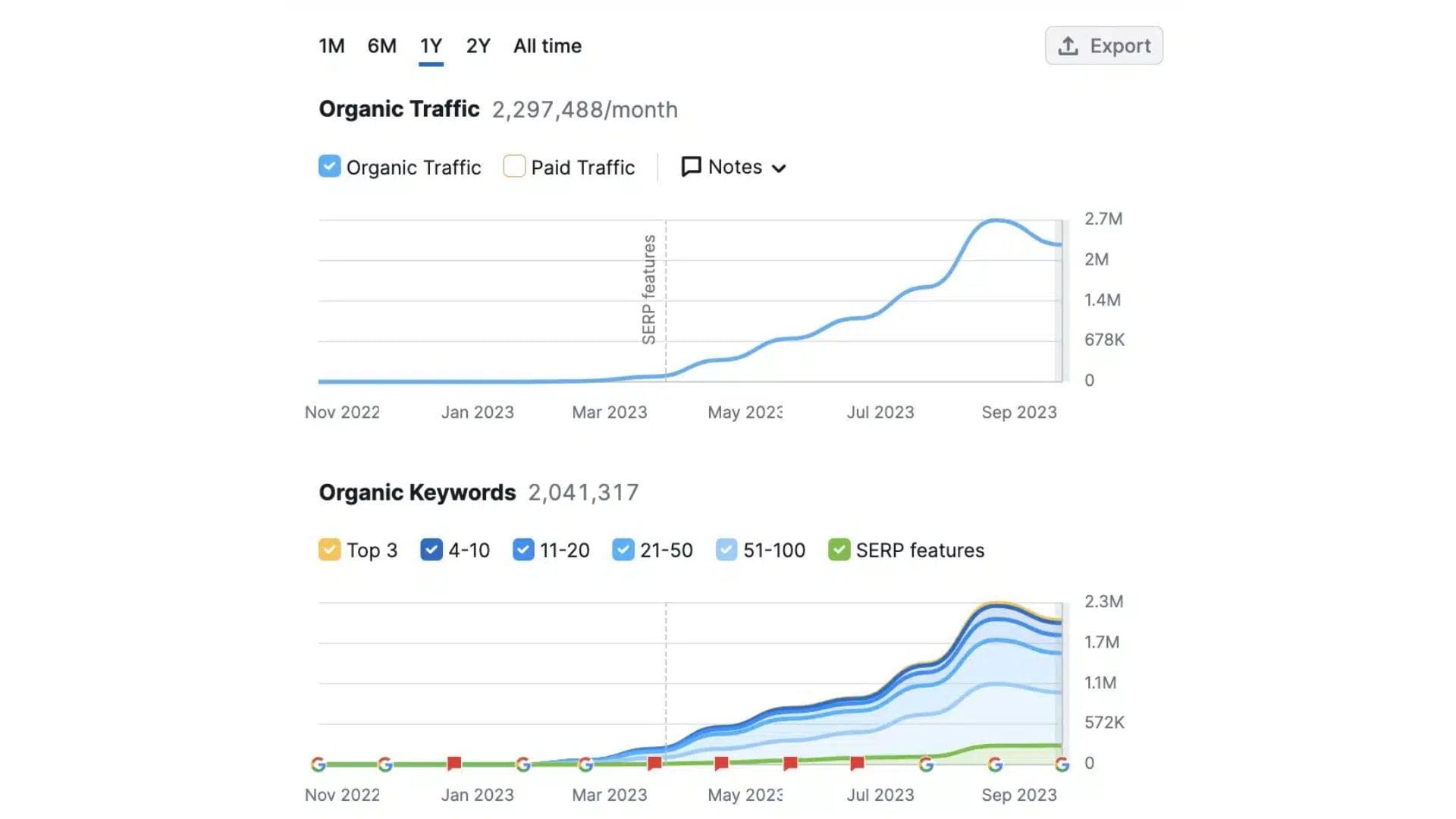Expand the Notes dropdown chevron

pyautogui.click(x=779, y=168)
